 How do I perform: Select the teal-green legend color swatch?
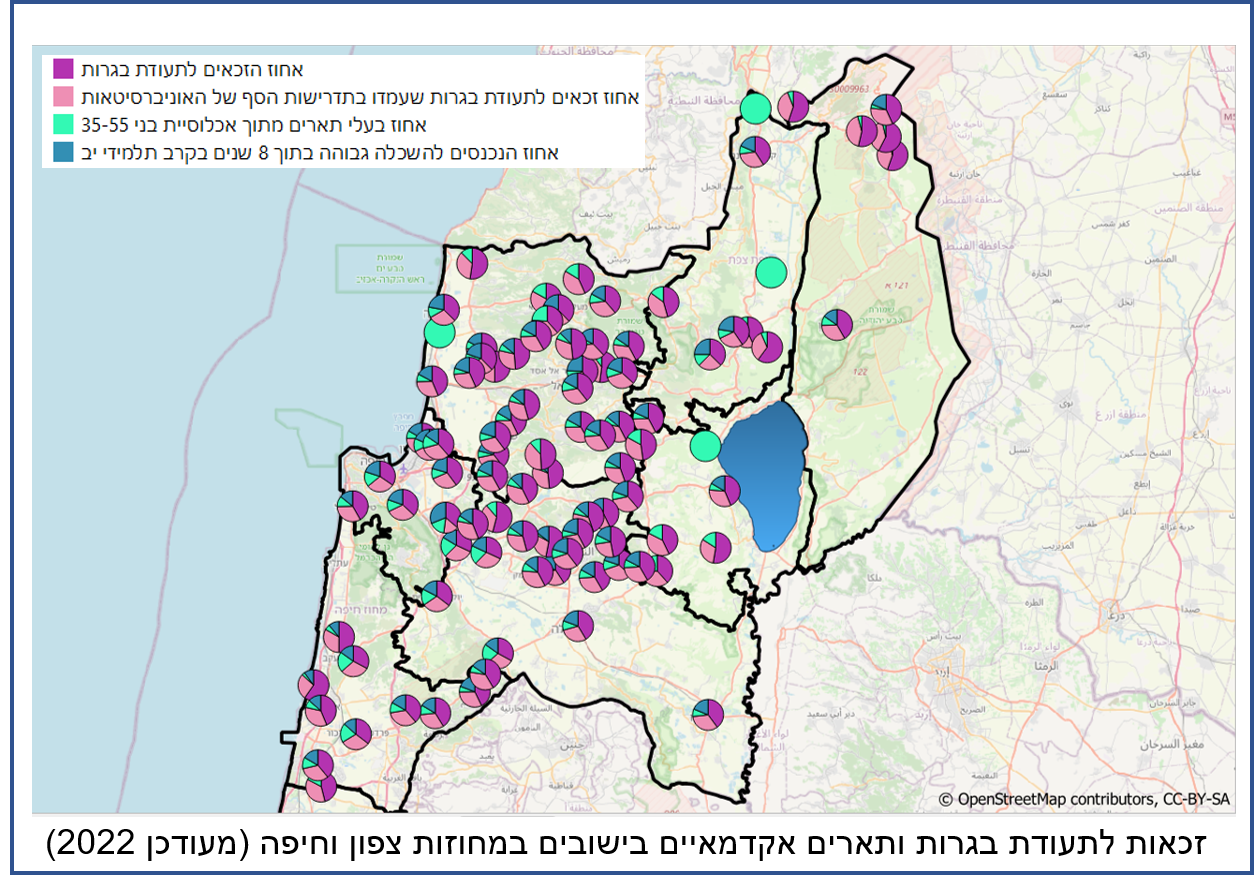(x=64, y=125)
